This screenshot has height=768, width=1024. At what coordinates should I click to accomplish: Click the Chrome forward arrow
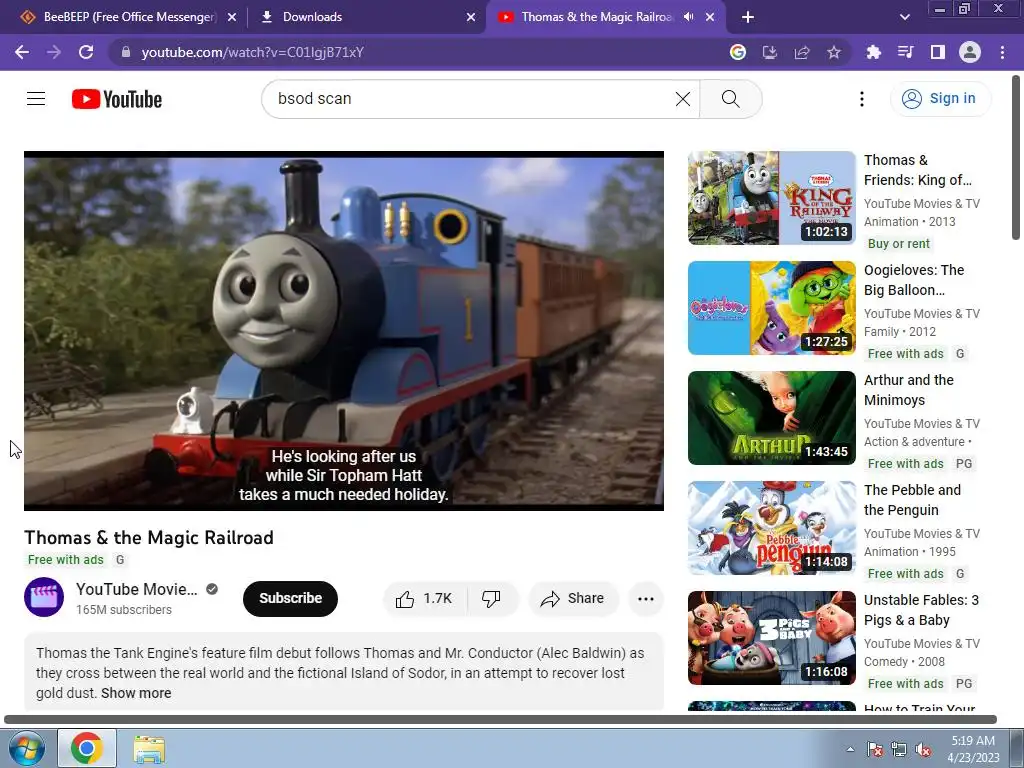[54, 52]
